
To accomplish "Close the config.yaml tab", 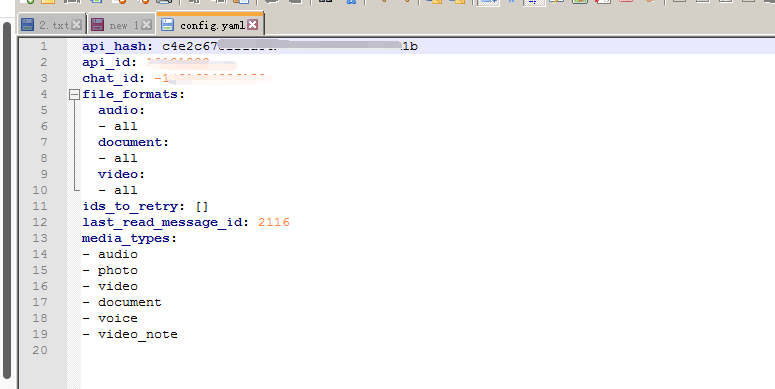I will (253, 25).
